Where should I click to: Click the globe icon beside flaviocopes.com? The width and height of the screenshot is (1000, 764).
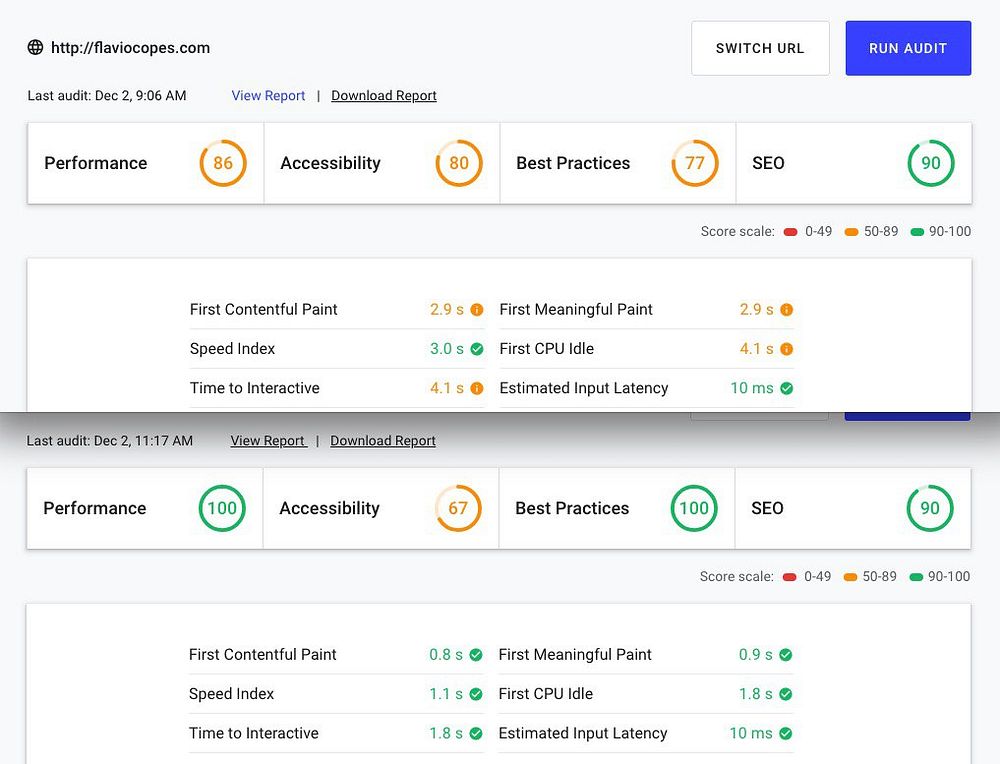pos(35,47)
